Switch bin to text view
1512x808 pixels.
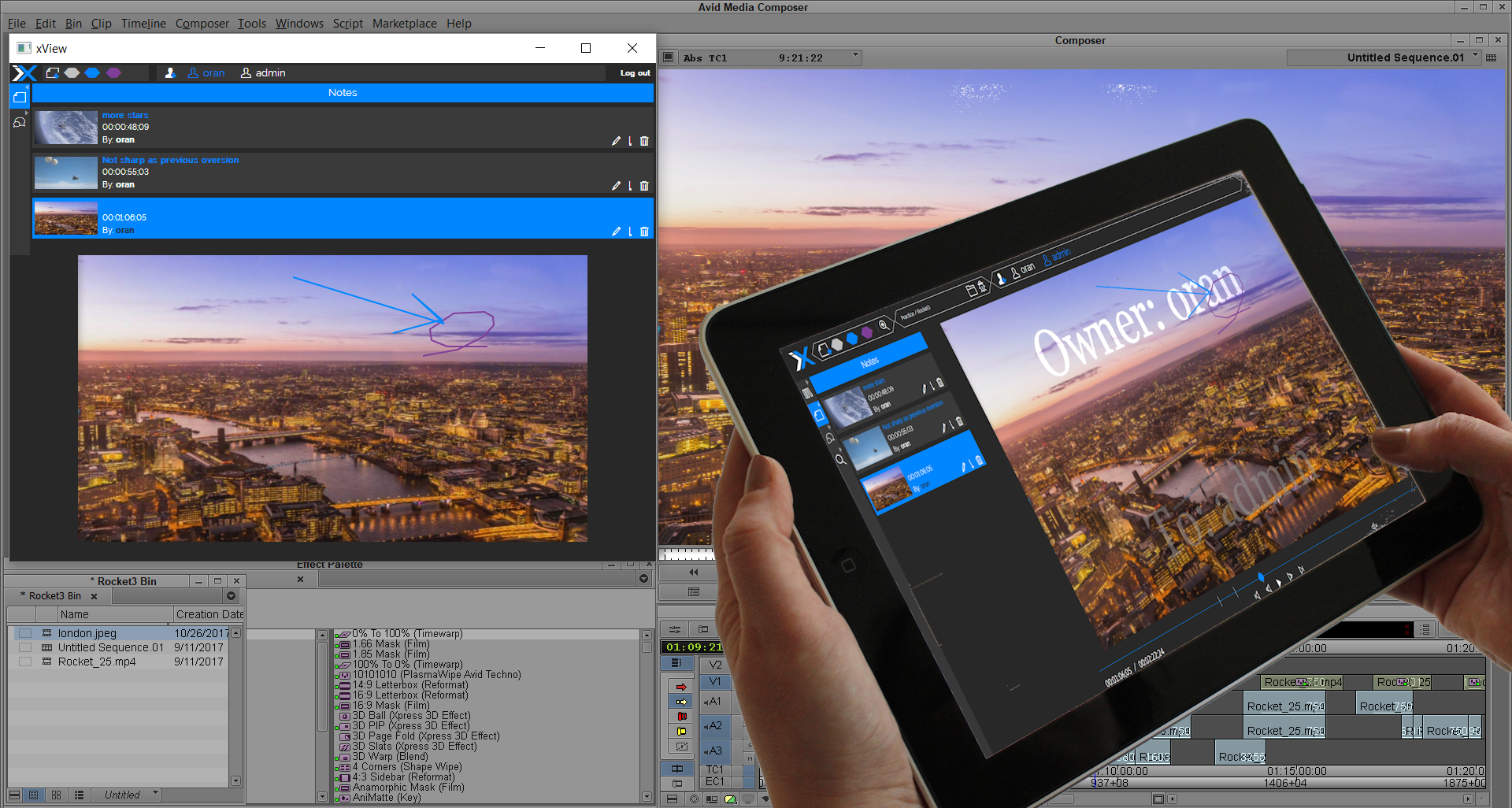tap(34, 795)
